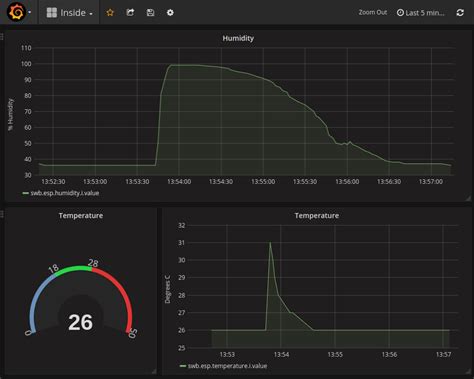Save the dashboard
Image resolution: width=474 pixels, height=379 pixels.
pyautogui.click(x=150, y=13)
